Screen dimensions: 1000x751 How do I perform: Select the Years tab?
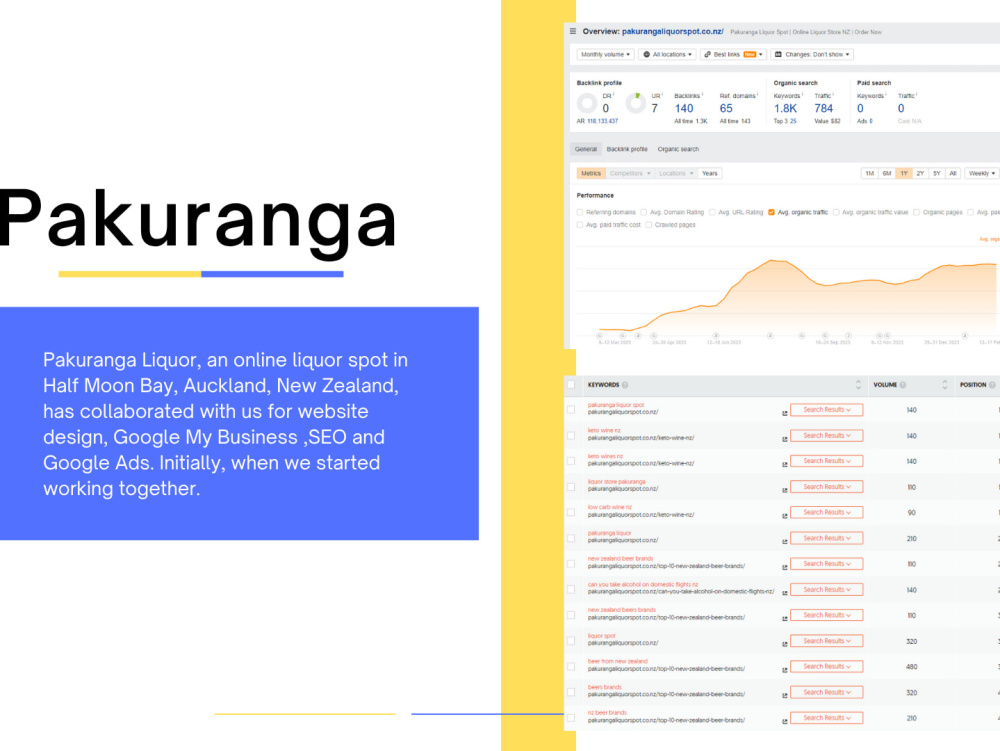(x=710, y=173)
